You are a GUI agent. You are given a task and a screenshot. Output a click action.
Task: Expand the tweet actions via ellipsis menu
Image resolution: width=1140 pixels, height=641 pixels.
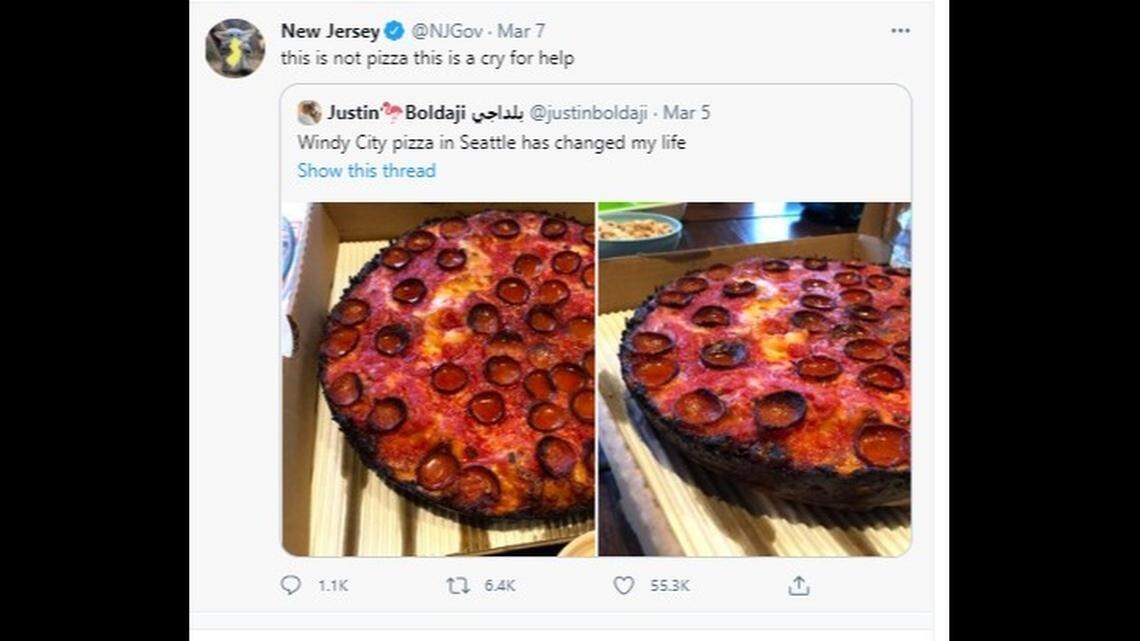tap(899, 31)
